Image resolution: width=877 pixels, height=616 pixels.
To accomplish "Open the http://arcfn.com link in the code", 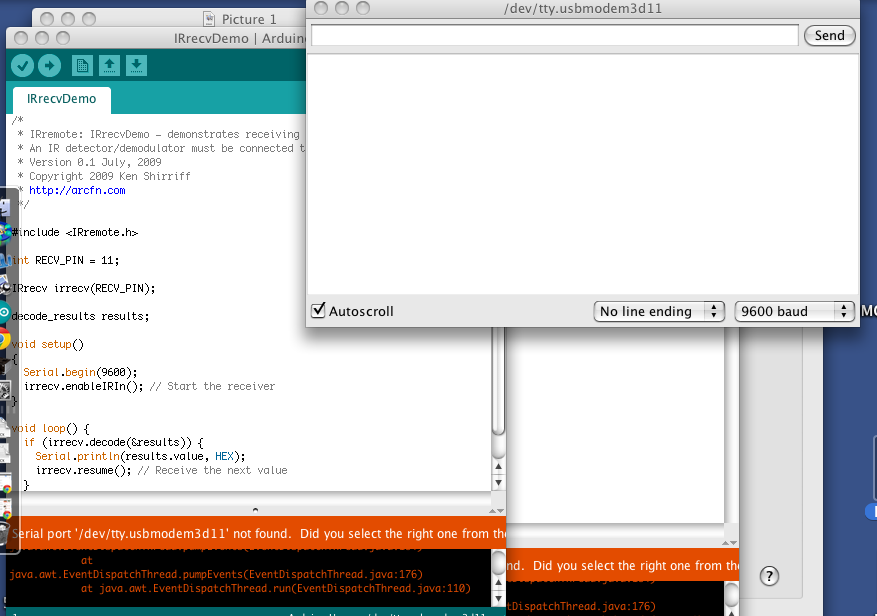I will [77, 190].
